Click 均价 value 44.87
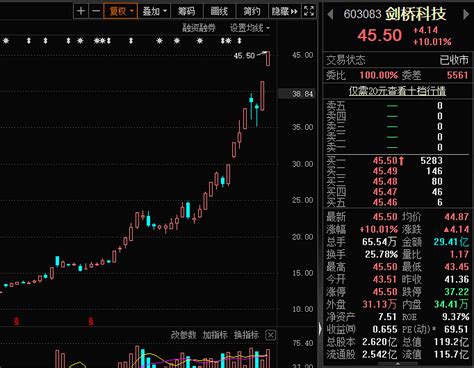This screenshot has width=474, height=368. tap(457, 217)
